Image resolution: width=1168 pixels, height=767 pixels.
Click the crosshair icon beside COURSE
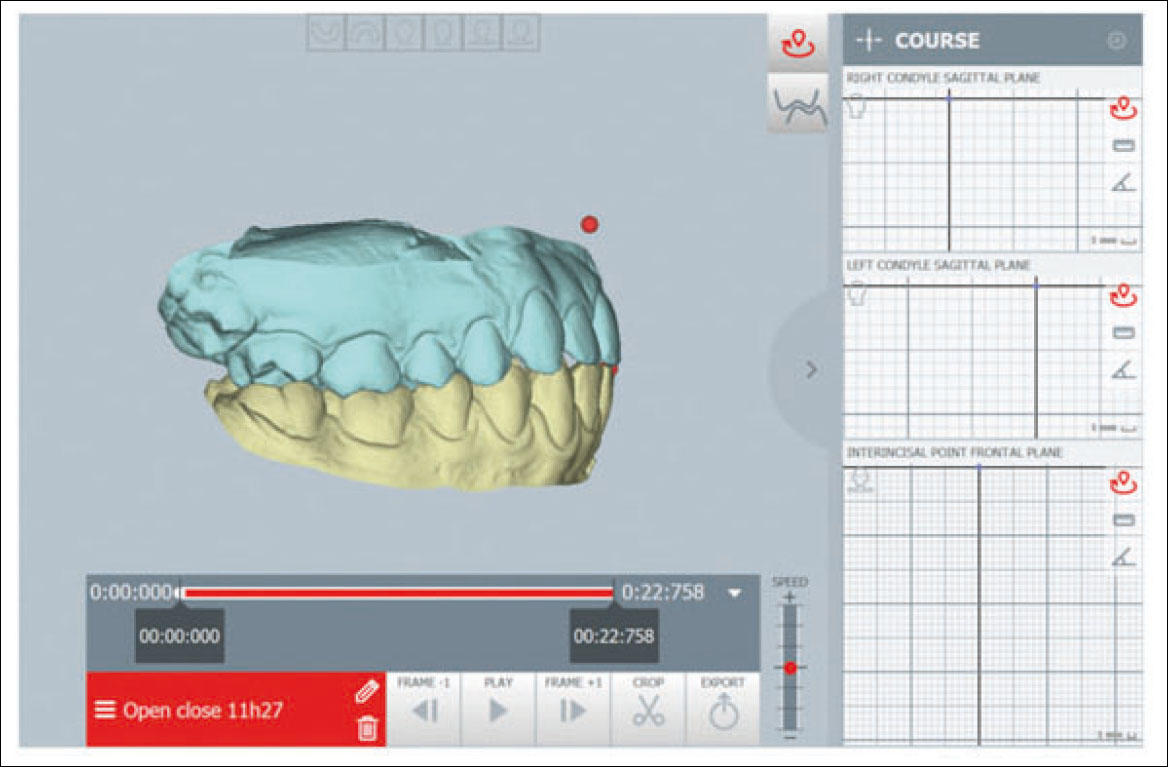point(869,40)
